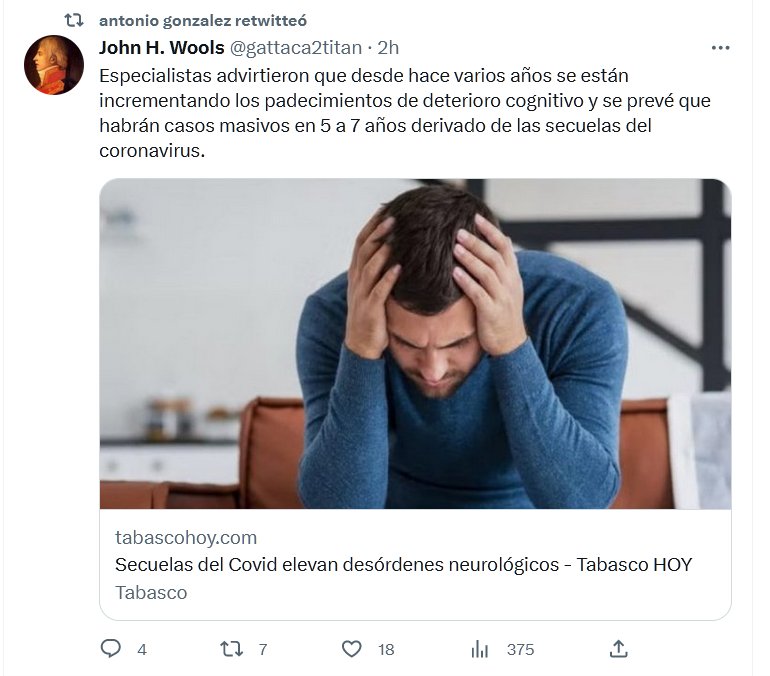Viewport: 770px width, 676px height.
Task: Click the reply count 4
Action: (142, 650)
